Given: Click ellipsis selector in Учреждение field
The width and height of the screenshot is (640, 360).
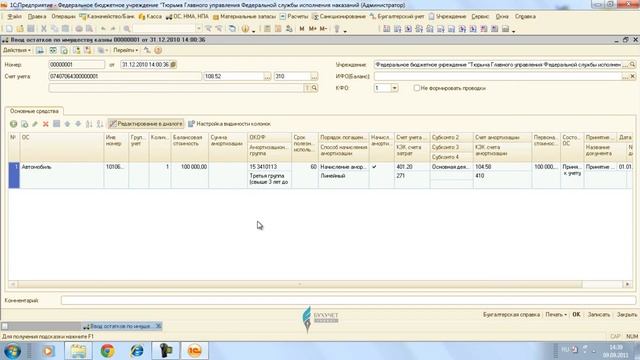Looking at the screenshot, I should [x=625, y=64].
